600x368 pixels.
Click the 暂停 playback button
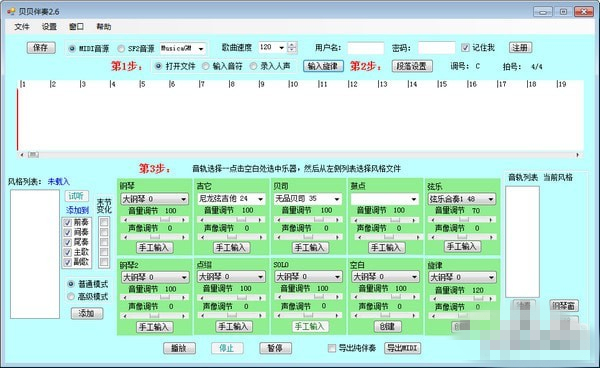tap(276, 348)
